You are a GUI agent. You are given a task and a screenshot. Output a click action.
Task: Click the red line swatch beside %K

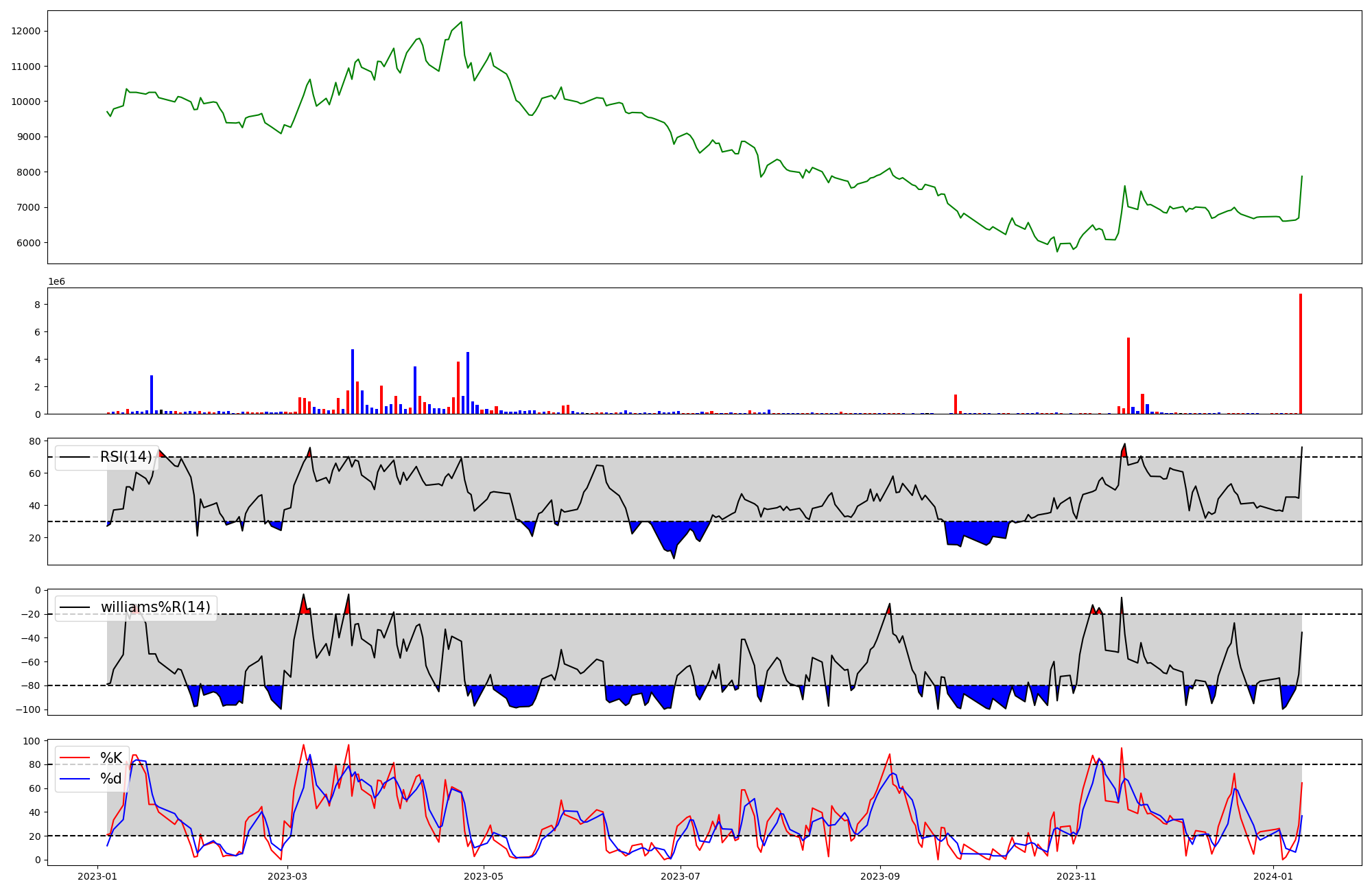[75, 758]
